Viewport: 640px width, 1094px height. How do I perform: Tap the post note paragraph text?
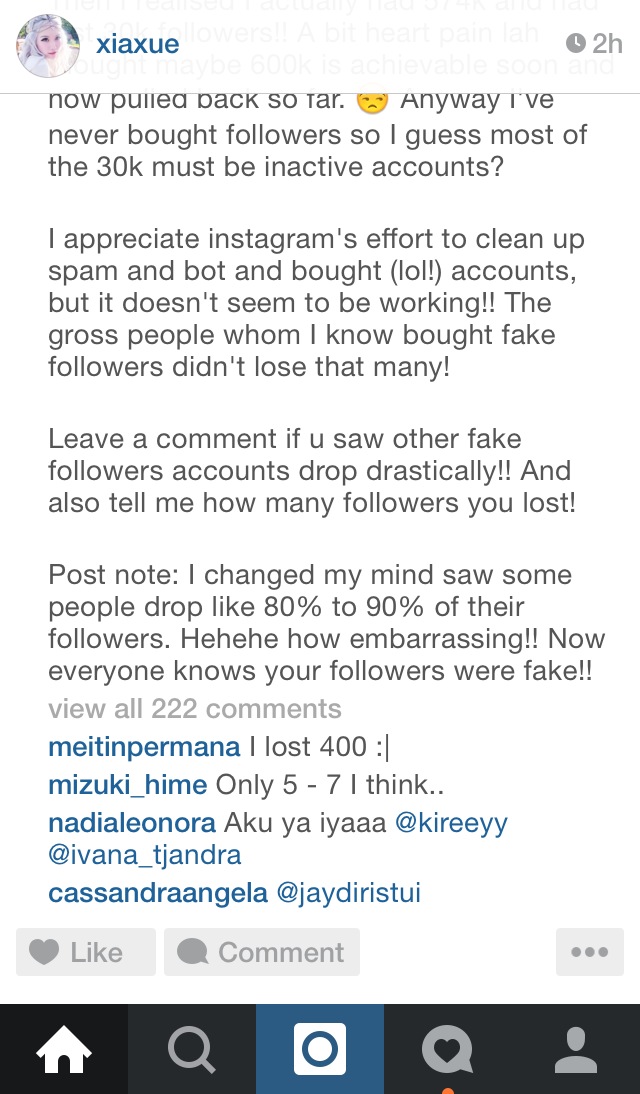(320, 622)
